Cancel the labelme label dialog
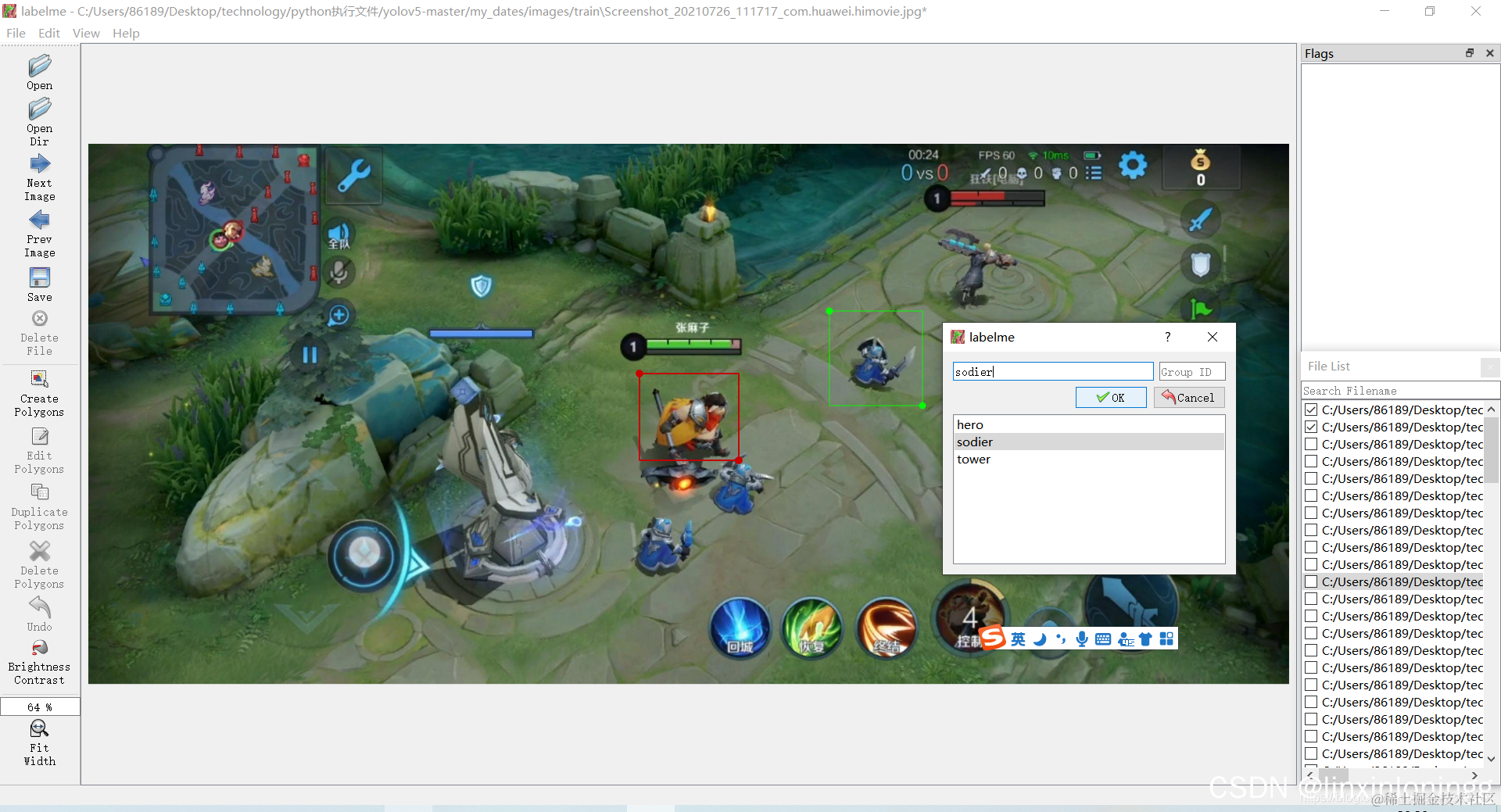Screen dimensions: 1501x812 tap(1189, 398)
